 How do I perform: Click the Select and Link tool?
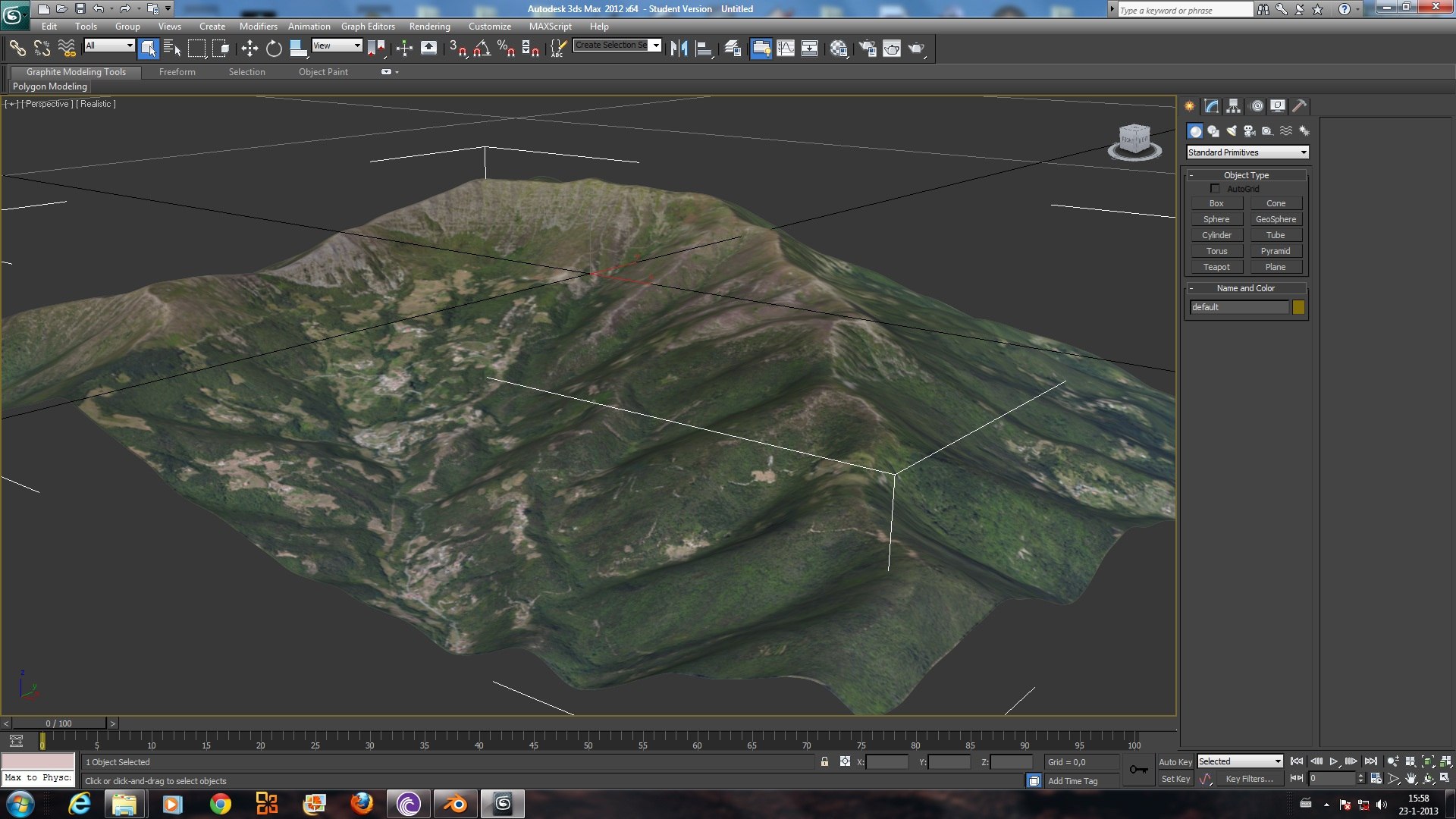coord(17,49)
